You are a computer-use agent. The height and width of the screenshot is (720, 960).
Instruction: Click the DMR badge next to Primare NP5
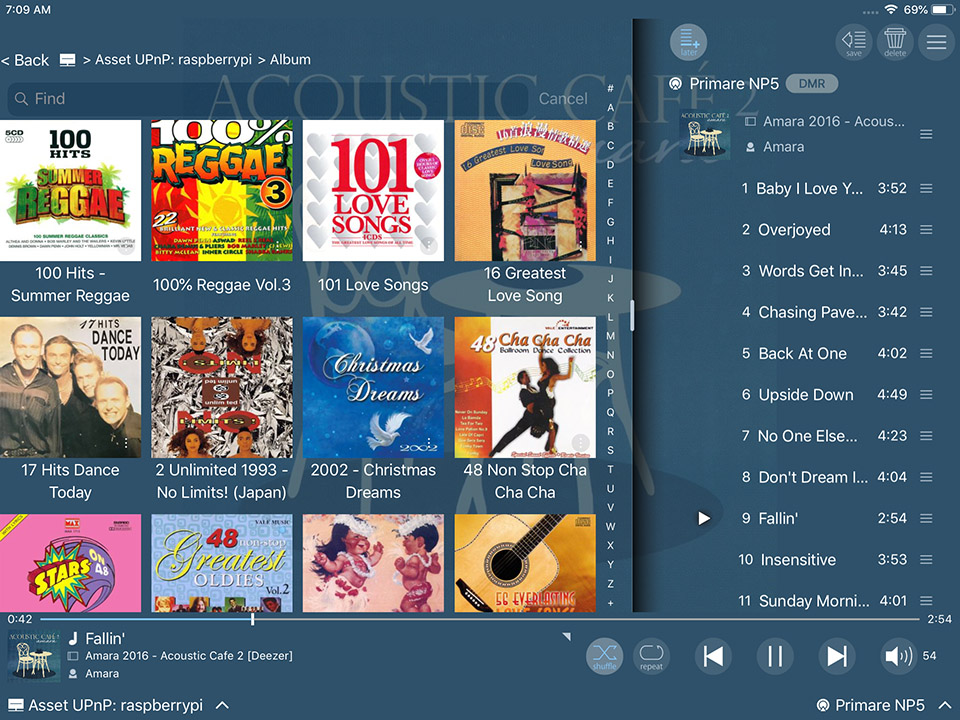(x=811, y=84)
